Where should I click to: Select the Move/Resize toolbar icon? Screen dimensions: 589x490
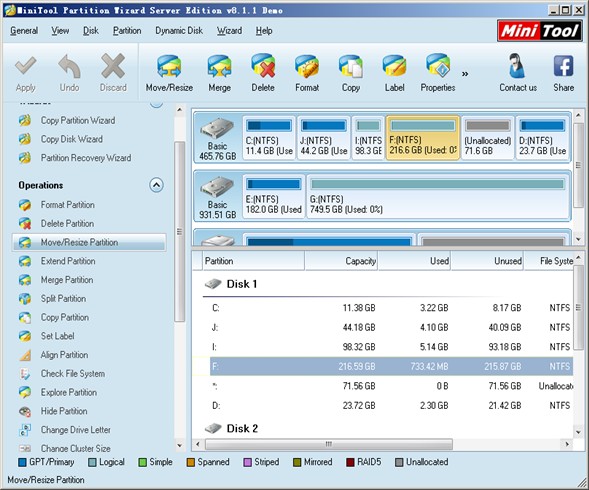click(169, 67)
